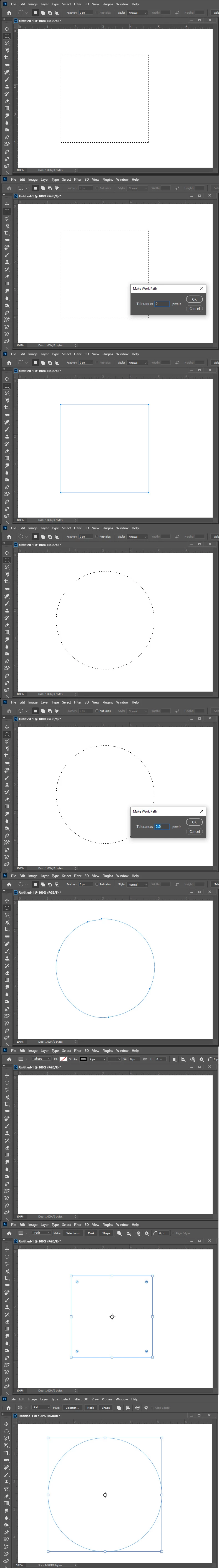The image size is (219, 1568).
Task: Choose Add to selection above dashed square without dialog
Action: point(42,12)
